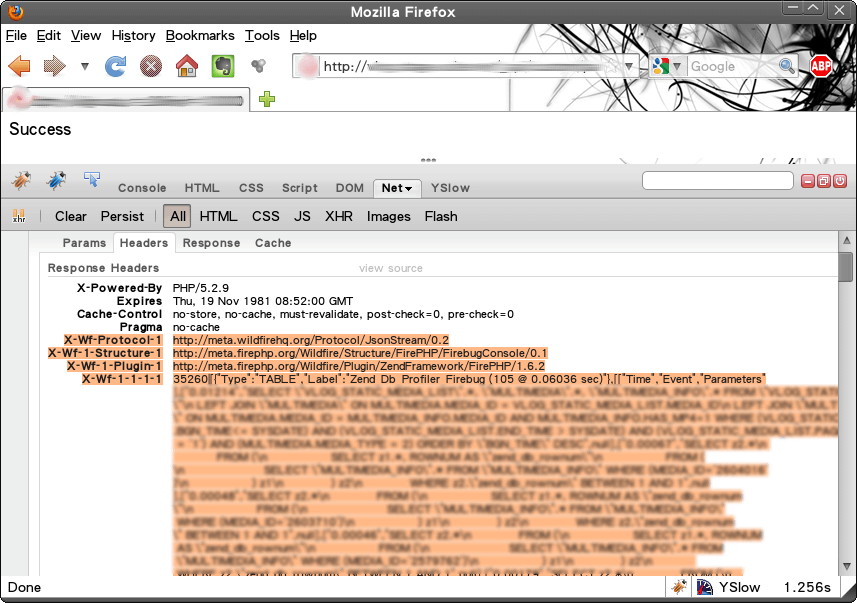Viewport: 857px width, 603px height.
Task: Switch to the Firebug Script panel
Action: (300, 188)
